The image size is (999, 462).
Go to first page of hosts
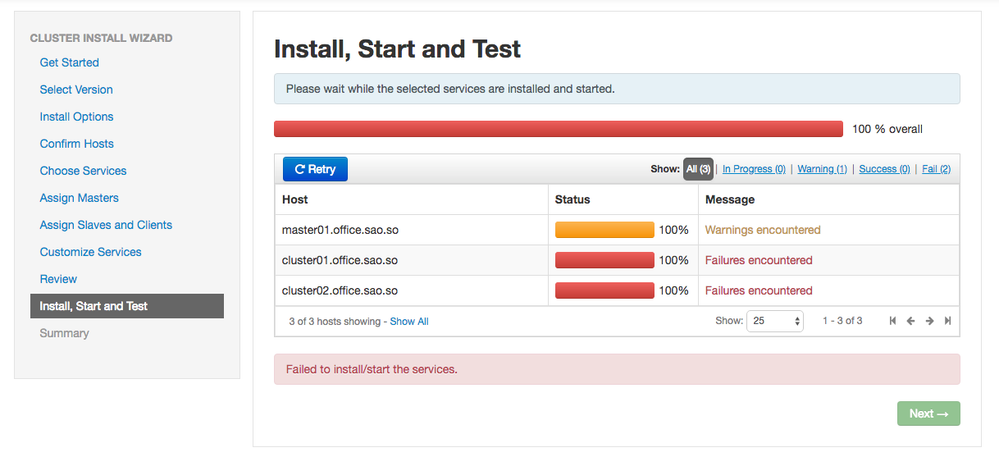pyautogui.click(x=892, y=321)
